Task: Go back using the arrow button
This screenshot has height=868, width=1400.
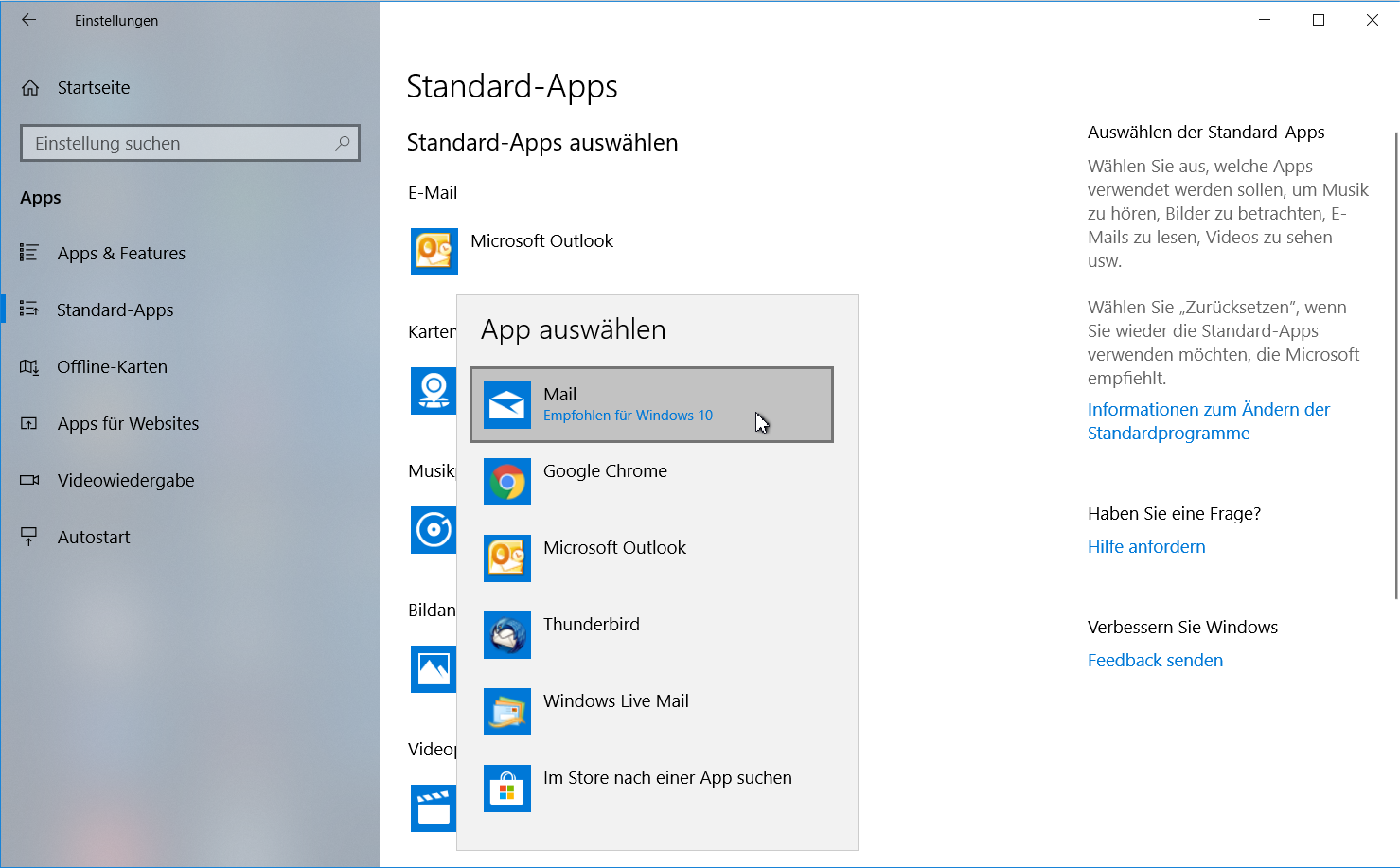Action: tap(28, 20)
